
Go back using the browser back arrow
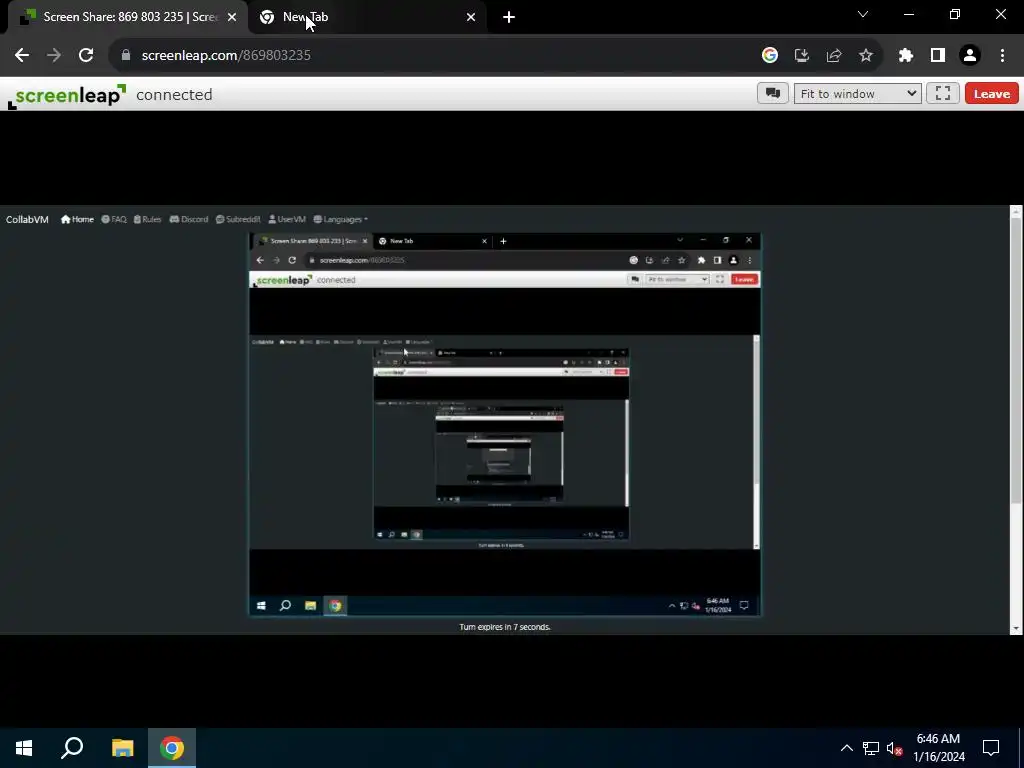click(x=22, y=56)
